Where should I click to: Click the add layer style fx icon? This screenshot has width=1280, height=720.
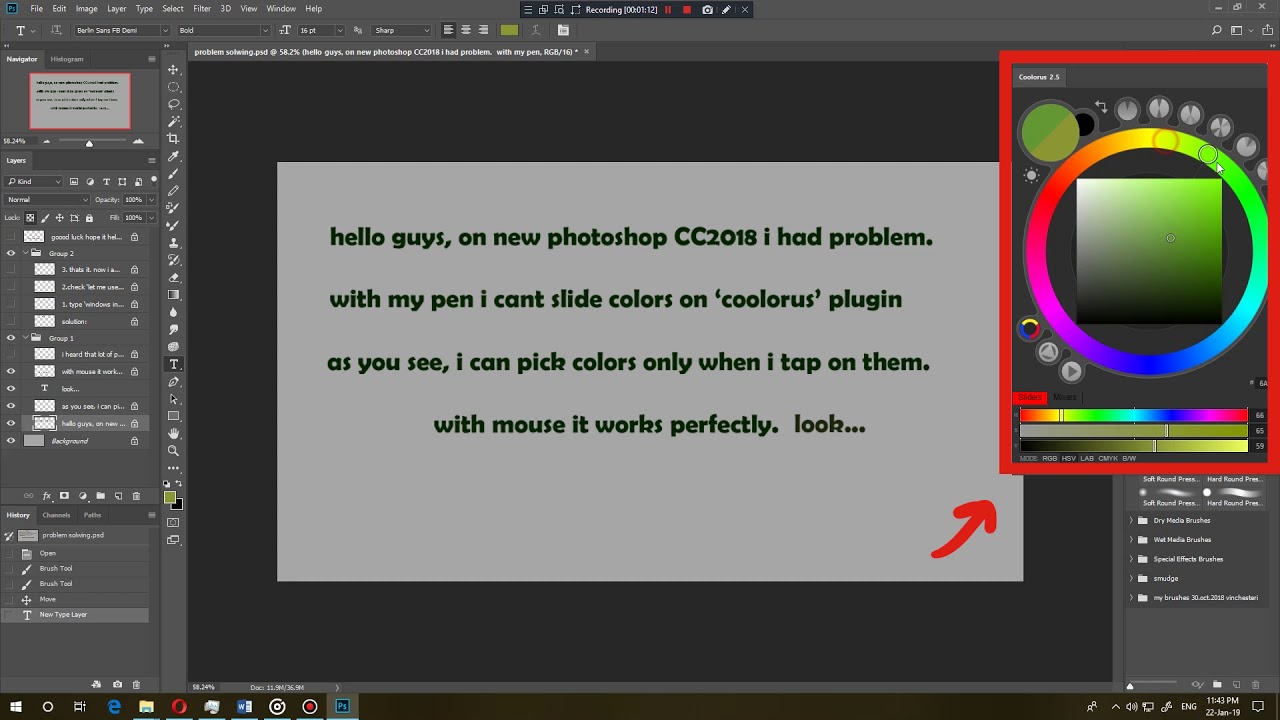(x=46, y=496)
